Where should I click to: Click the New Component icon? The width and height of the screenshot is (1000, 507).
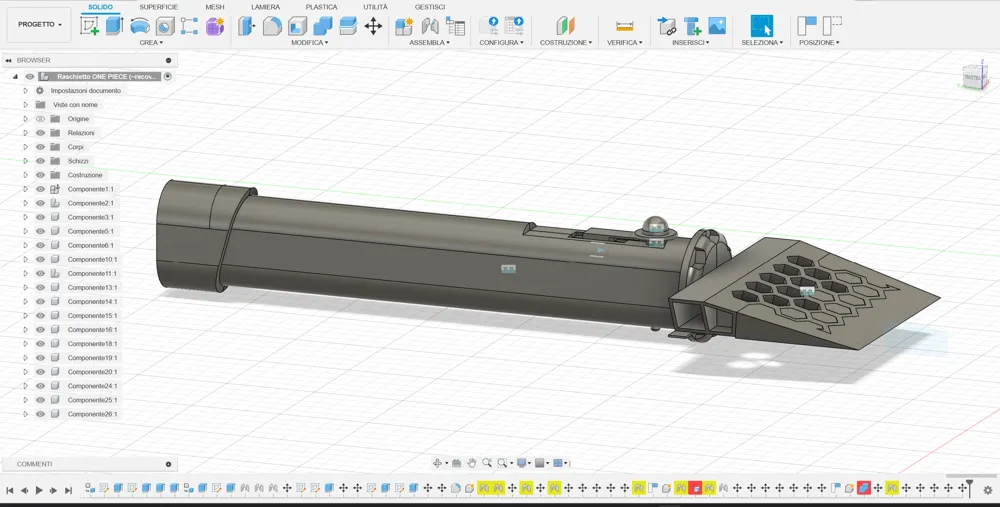coord(404,26)
